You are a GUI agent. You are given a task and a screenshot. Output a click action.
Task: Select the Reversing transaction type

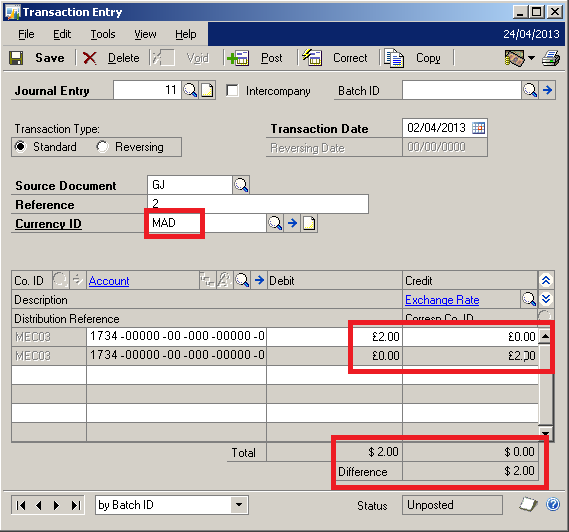102,147
